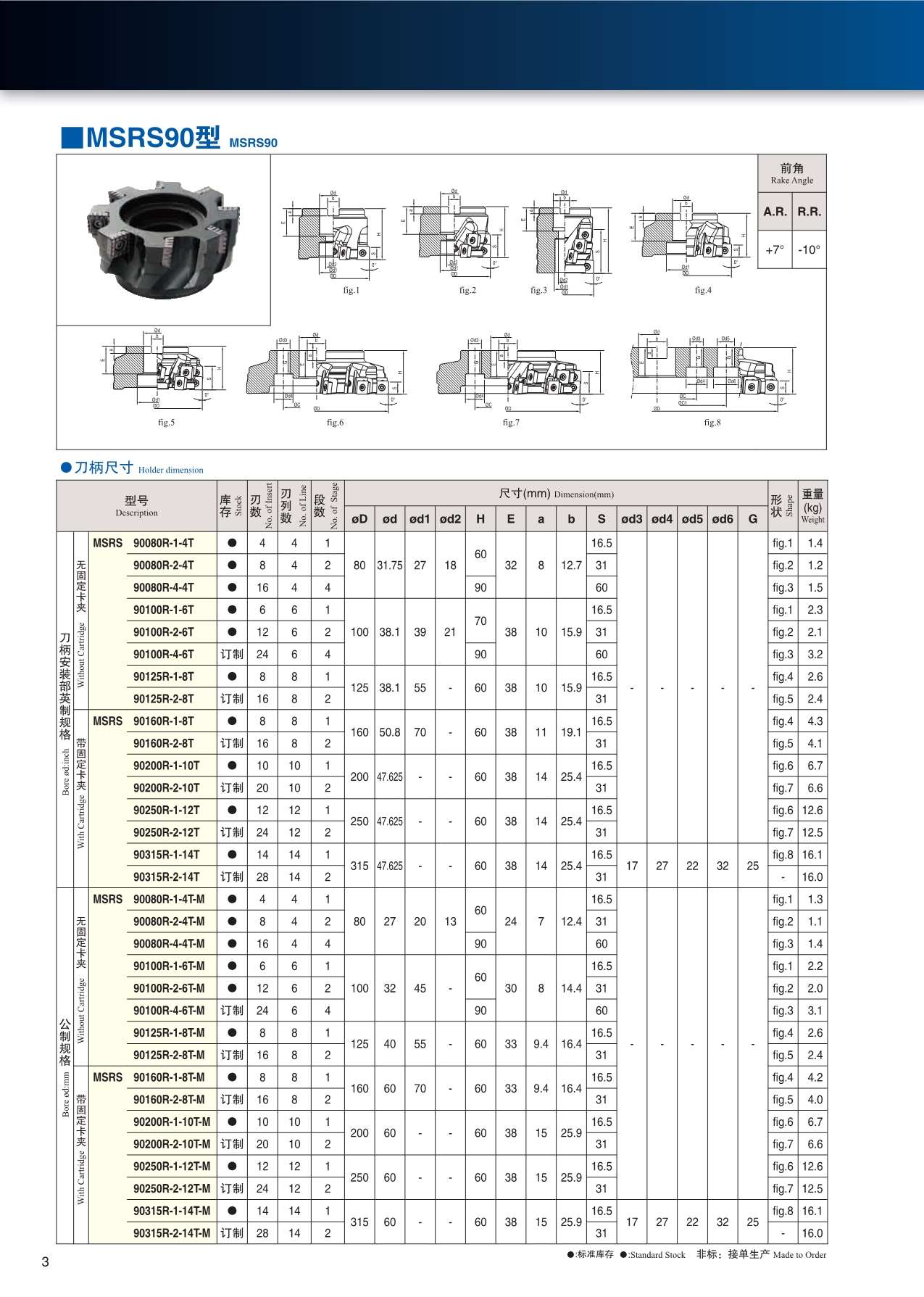Click the 31.75 bore diameter value

click(x=390, y=565)
